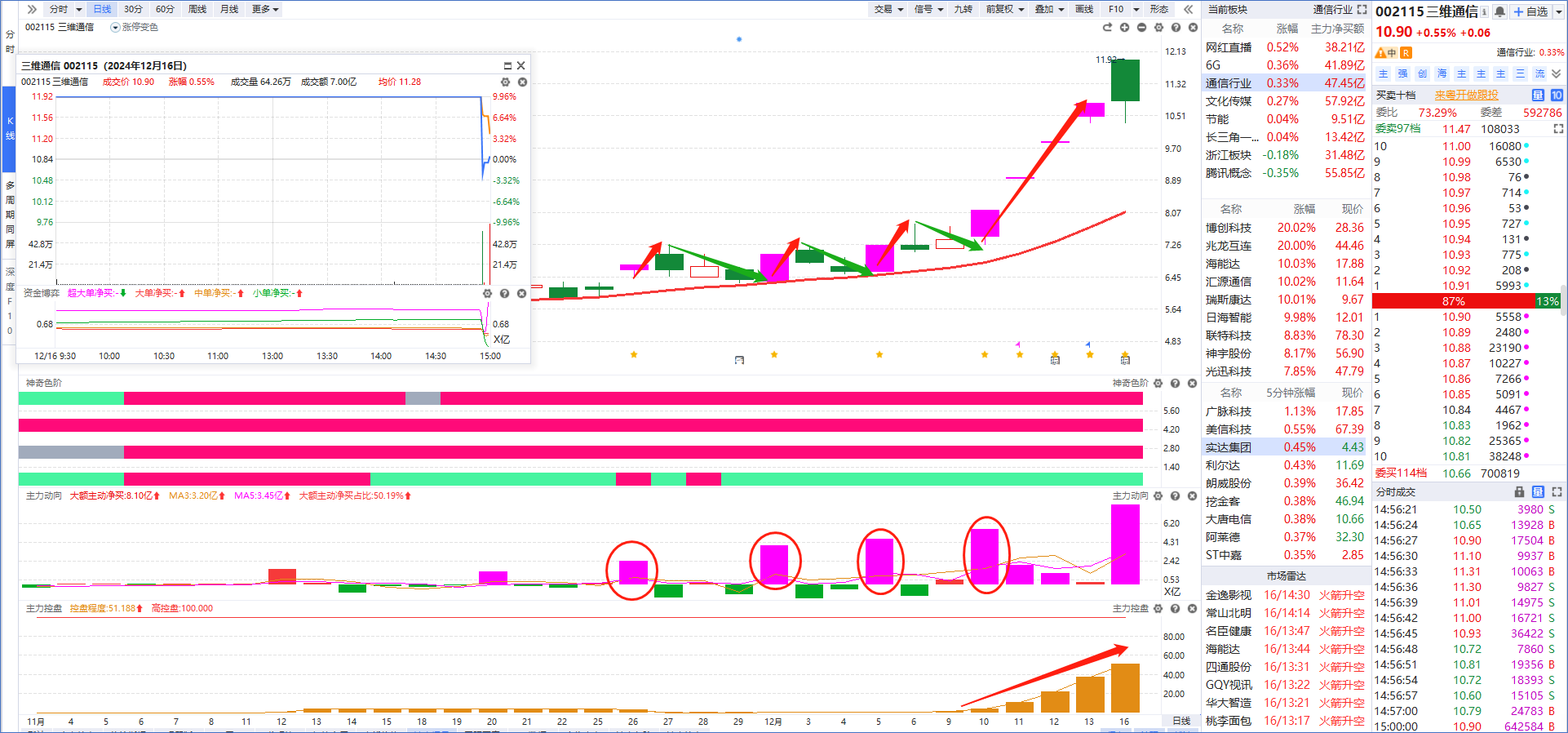Toggle the 涨停变色 option
This screenshot has width=1568, height=733.
115,28
